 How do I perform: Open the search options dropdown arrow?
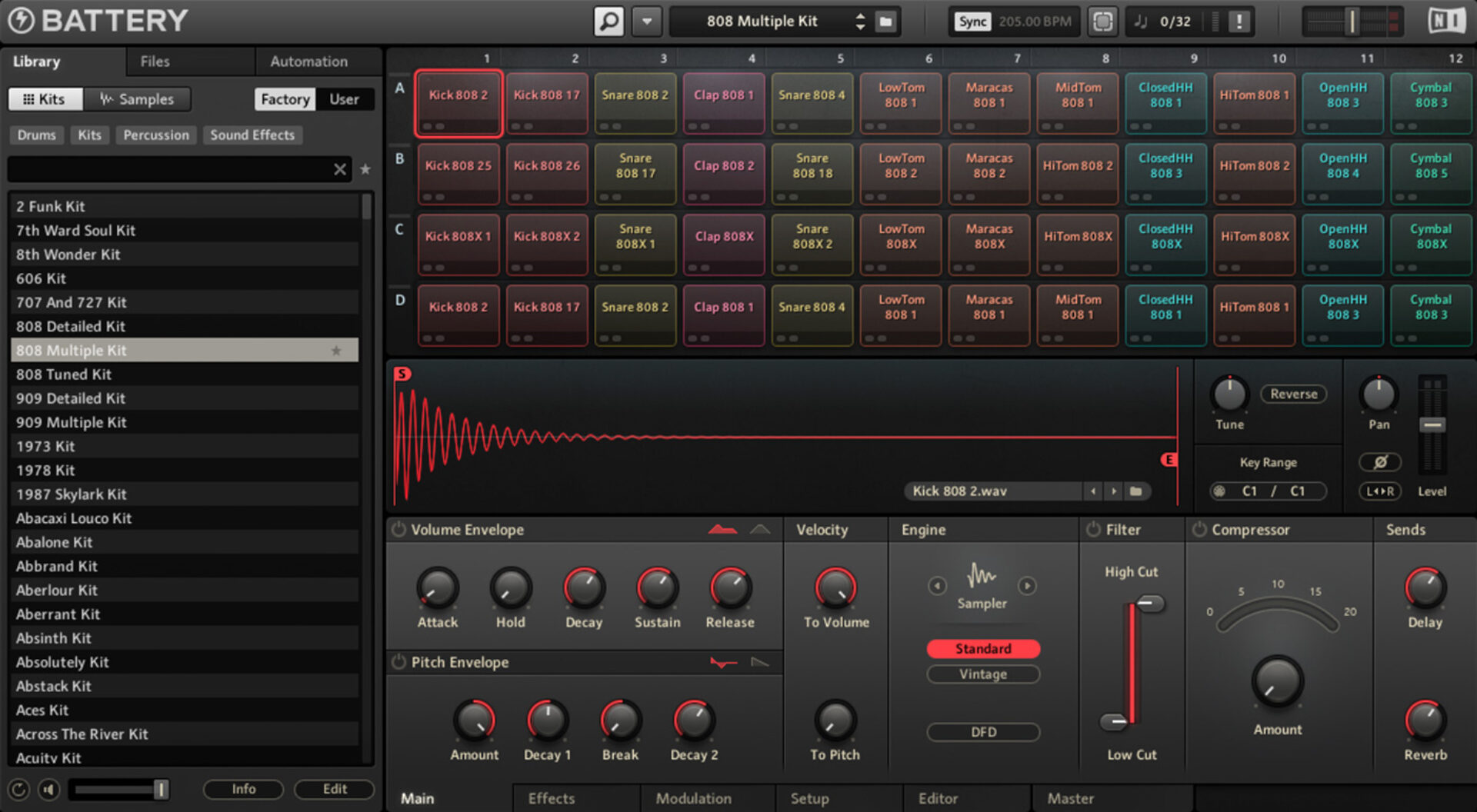(x=647, y=21)
